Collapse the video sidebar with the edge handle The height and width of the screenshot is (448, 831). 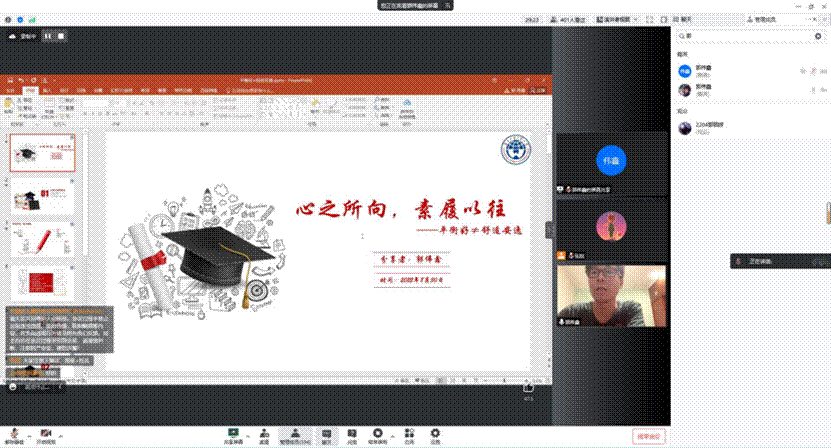pos(548,229)
